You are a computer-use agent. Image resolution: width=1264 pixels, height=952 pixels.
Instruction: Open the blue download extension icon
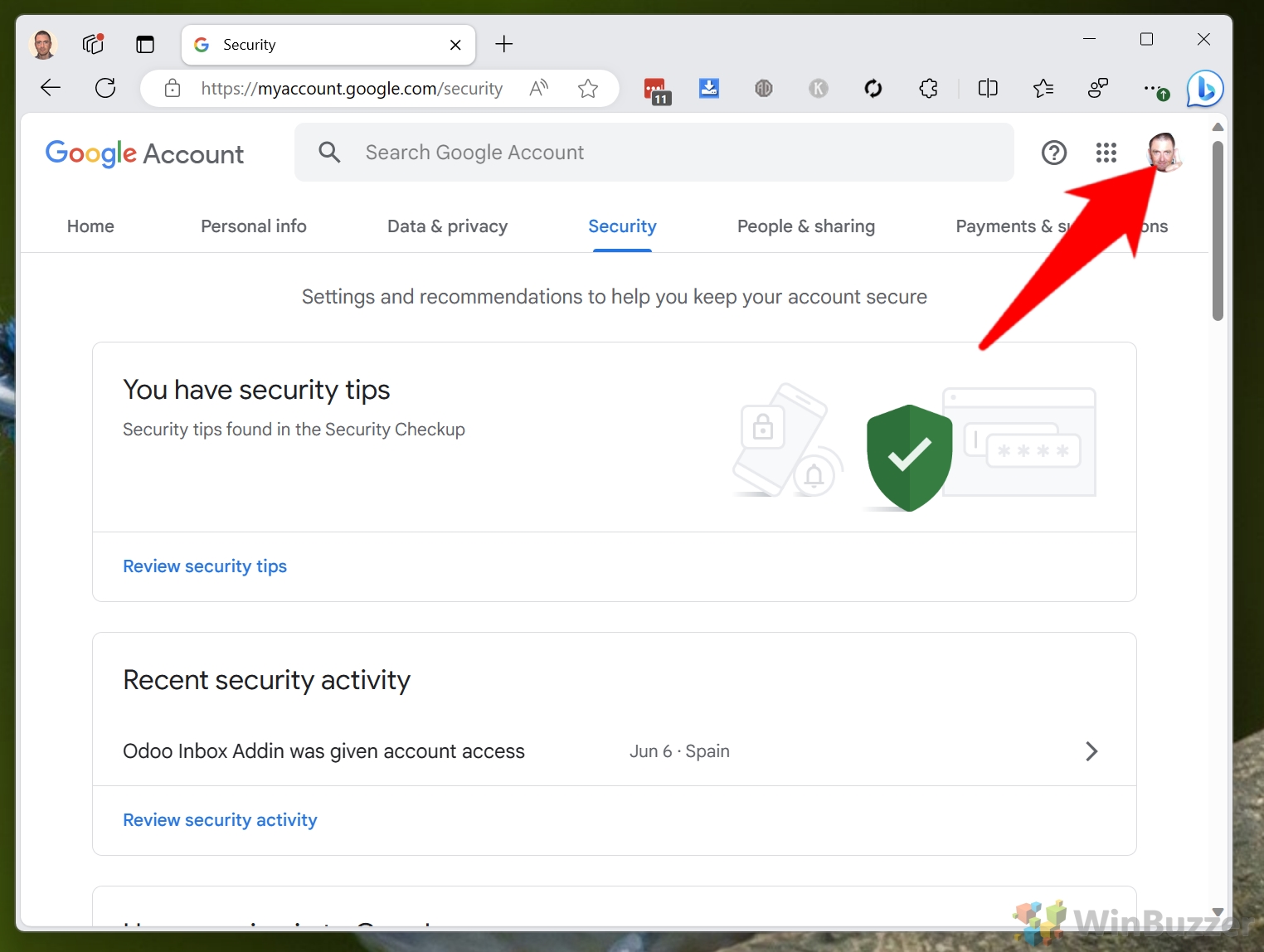709,88
